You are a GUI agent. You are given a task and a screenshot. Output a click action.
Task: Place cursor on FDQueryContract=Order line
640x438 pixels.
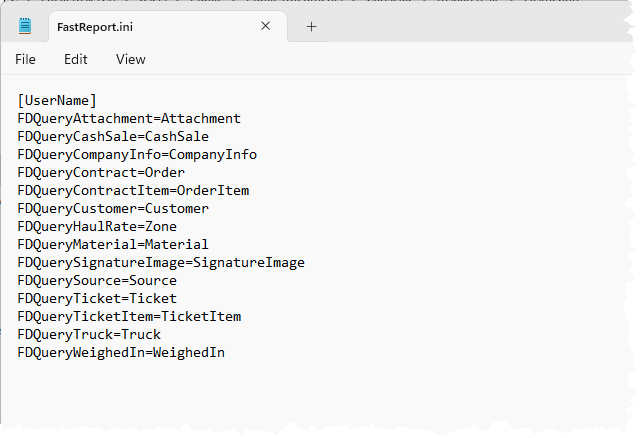[101, 172]
